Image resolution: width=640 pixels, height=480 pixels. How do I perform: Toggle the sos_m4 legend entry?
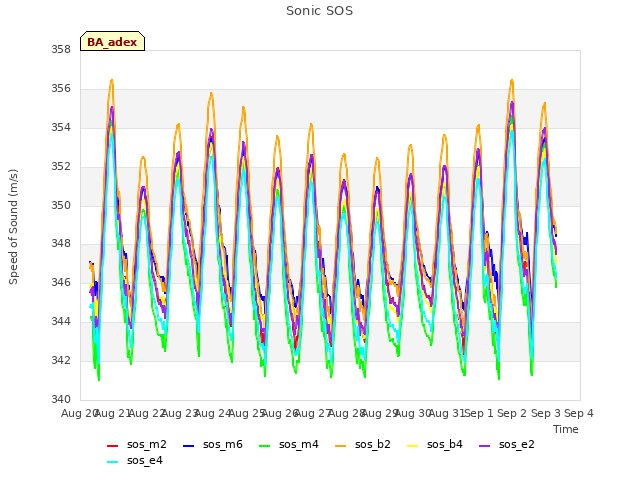click(x=289, y=444)
